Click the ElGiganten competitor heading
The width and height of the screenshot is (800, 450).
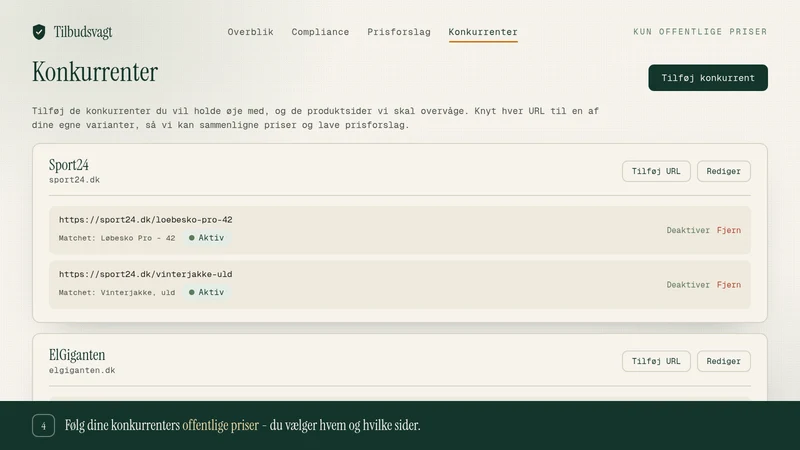point(77,355)
